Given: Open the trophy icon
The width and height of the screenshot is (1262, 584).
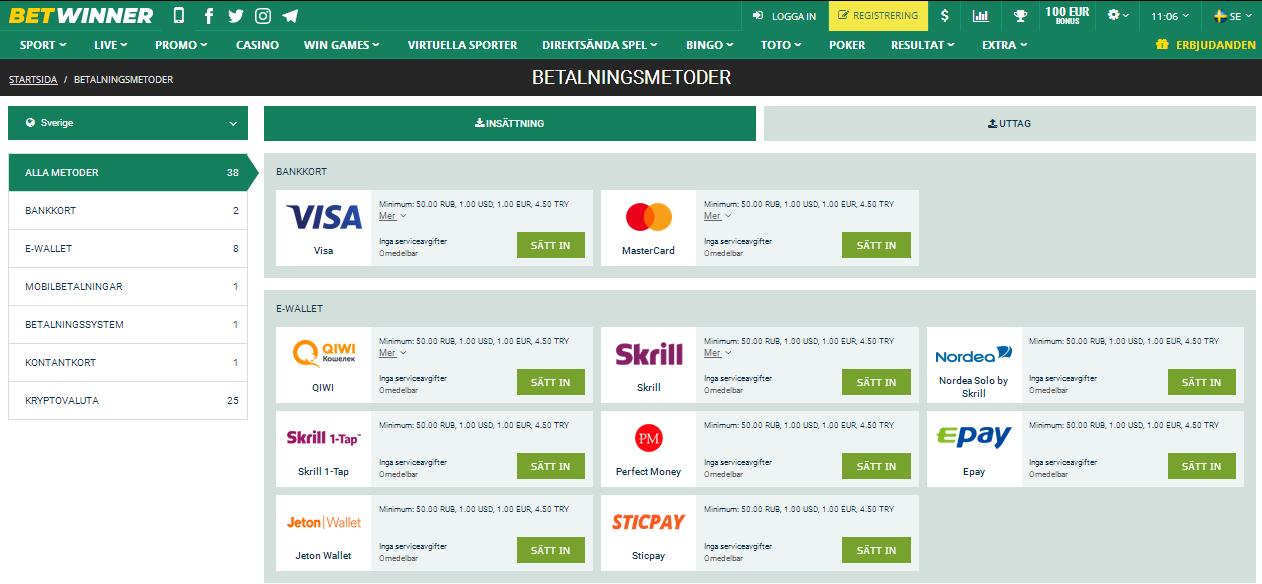Looking at the screenshot, I should pyautogui.click(x=1020, y=16).
